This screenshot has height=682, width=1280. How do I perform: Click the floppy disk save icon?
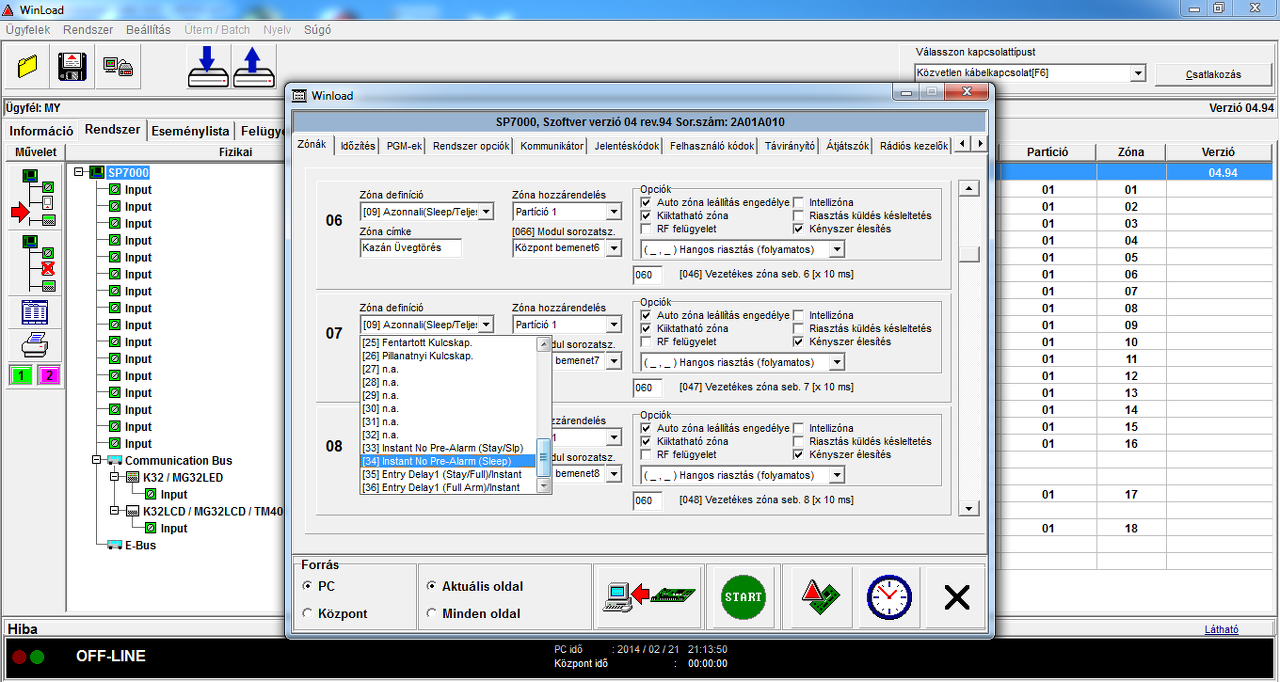[x=73, y=67]
